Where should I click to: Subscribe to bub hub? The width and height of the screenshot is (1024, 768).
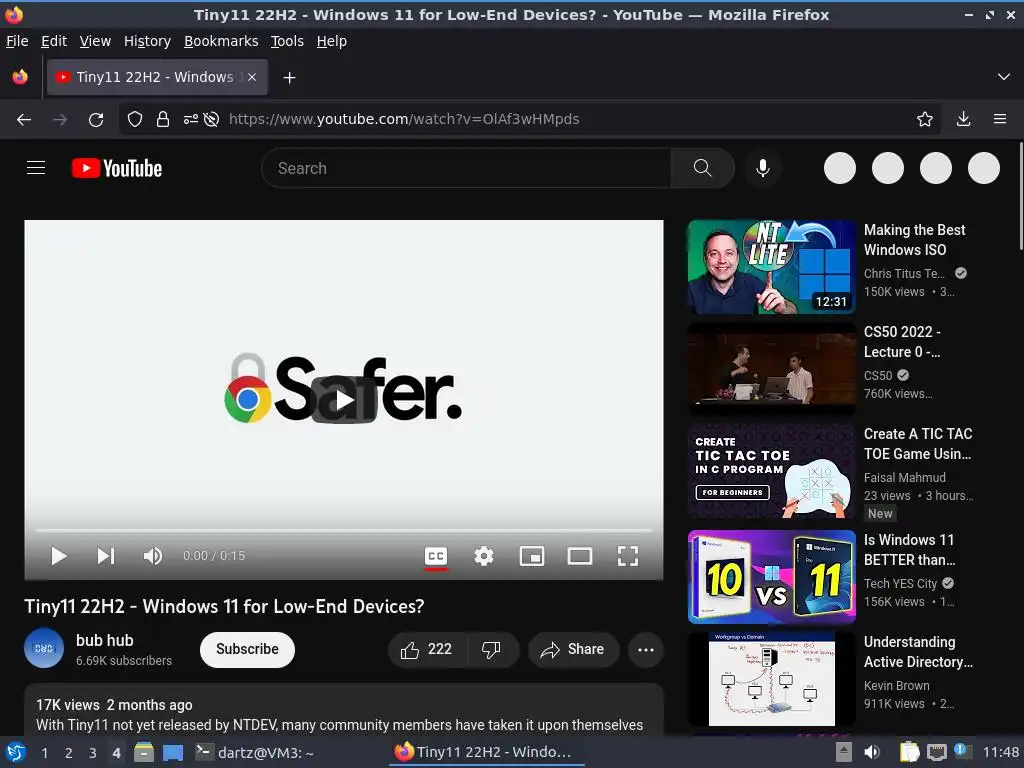coord(248,650)
